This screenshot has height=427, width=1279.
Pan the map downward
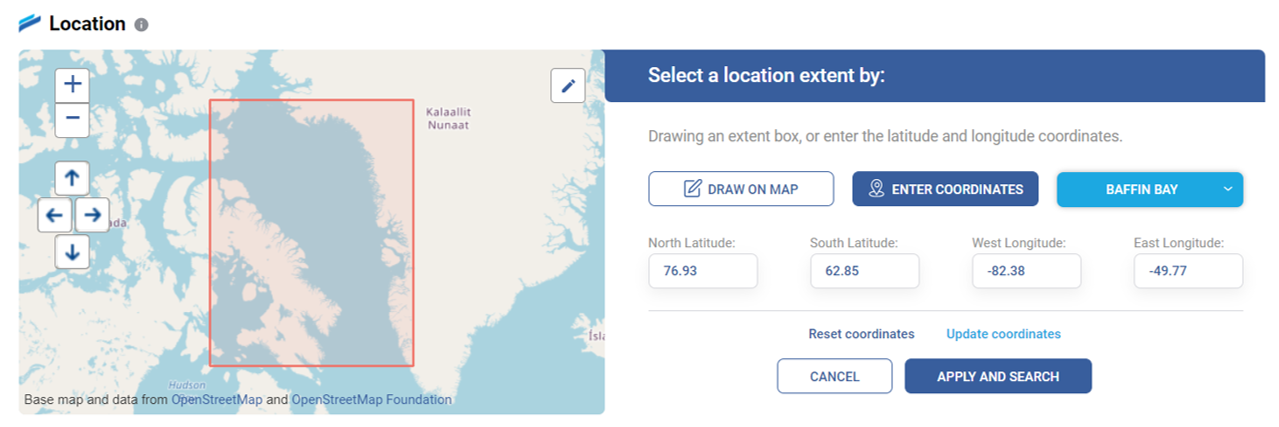72,251
